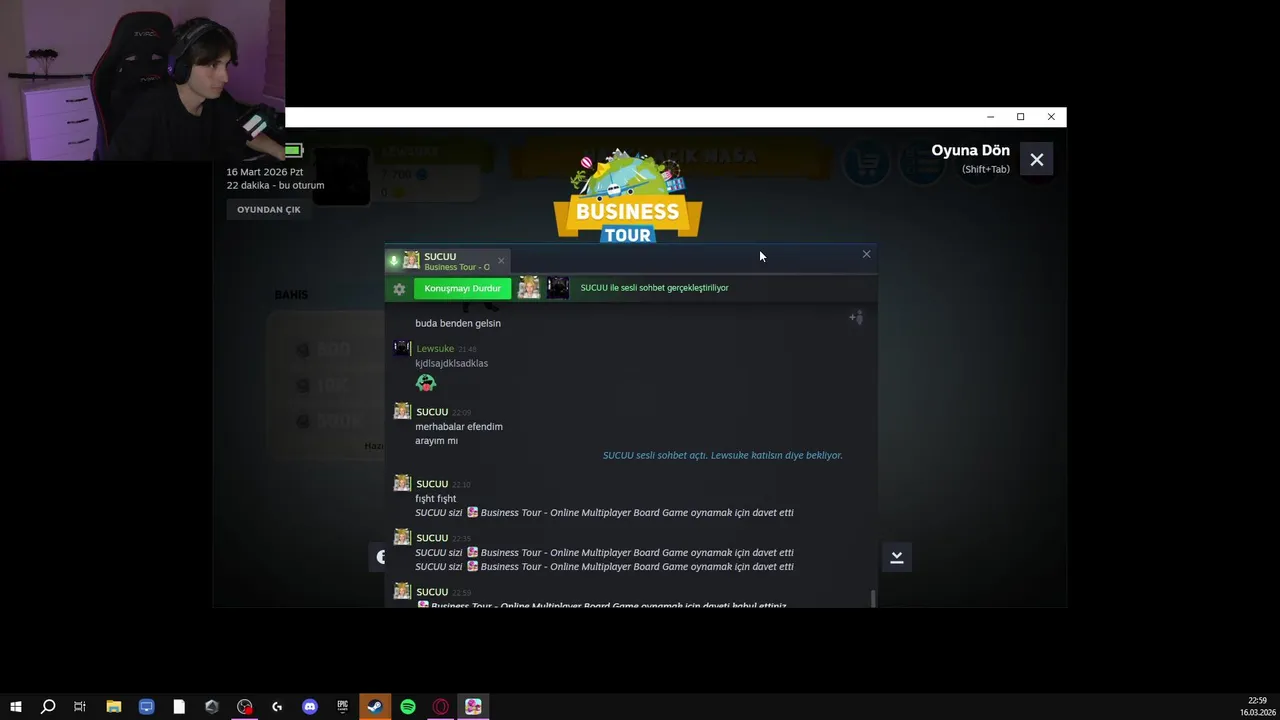The image size is (1280, 720).
Task: Click the 'SUCUU sesli sohbet açtı' notice
Action: coord(722,455)
